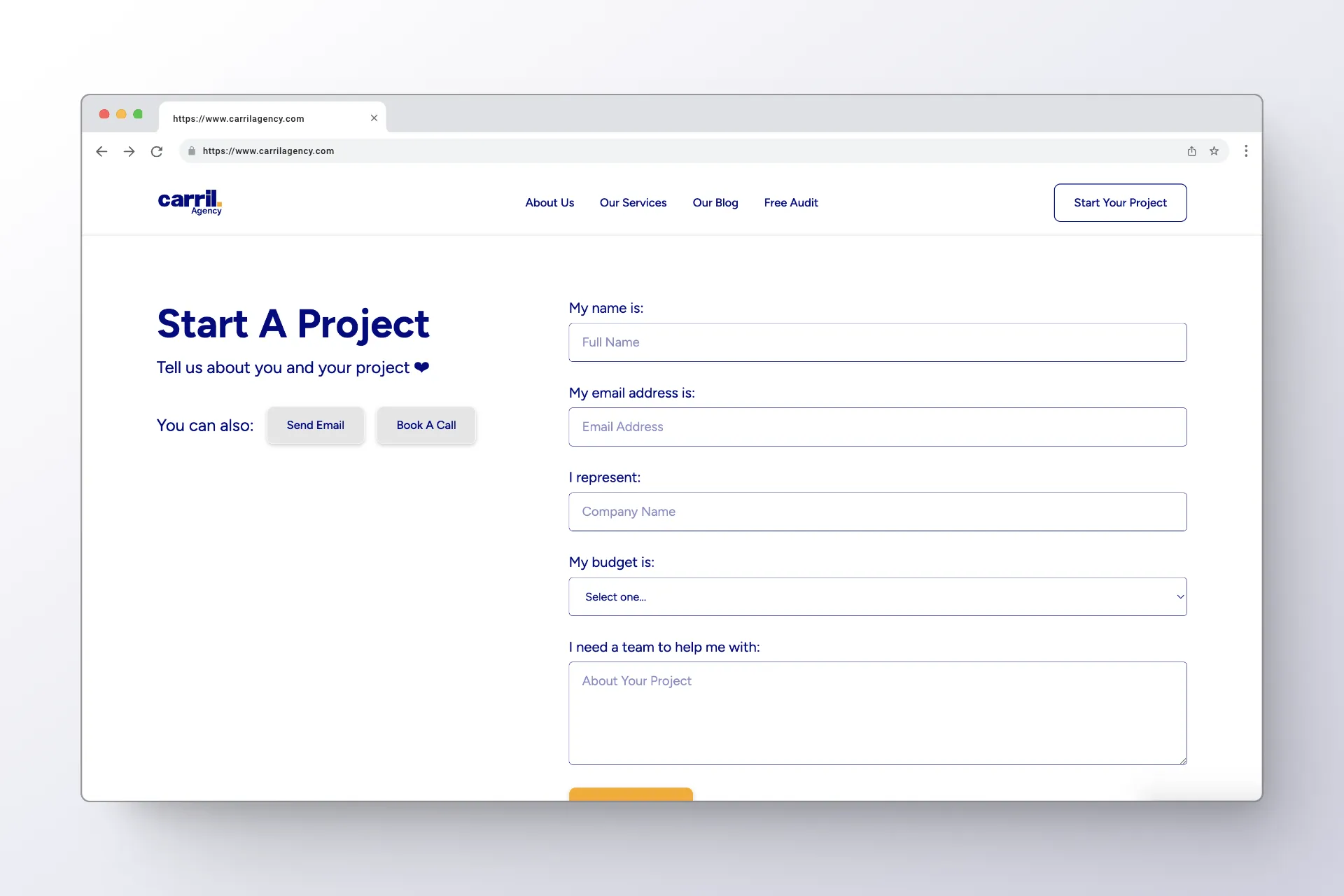Select the carrilagency.com browser tab

[272, 118]
